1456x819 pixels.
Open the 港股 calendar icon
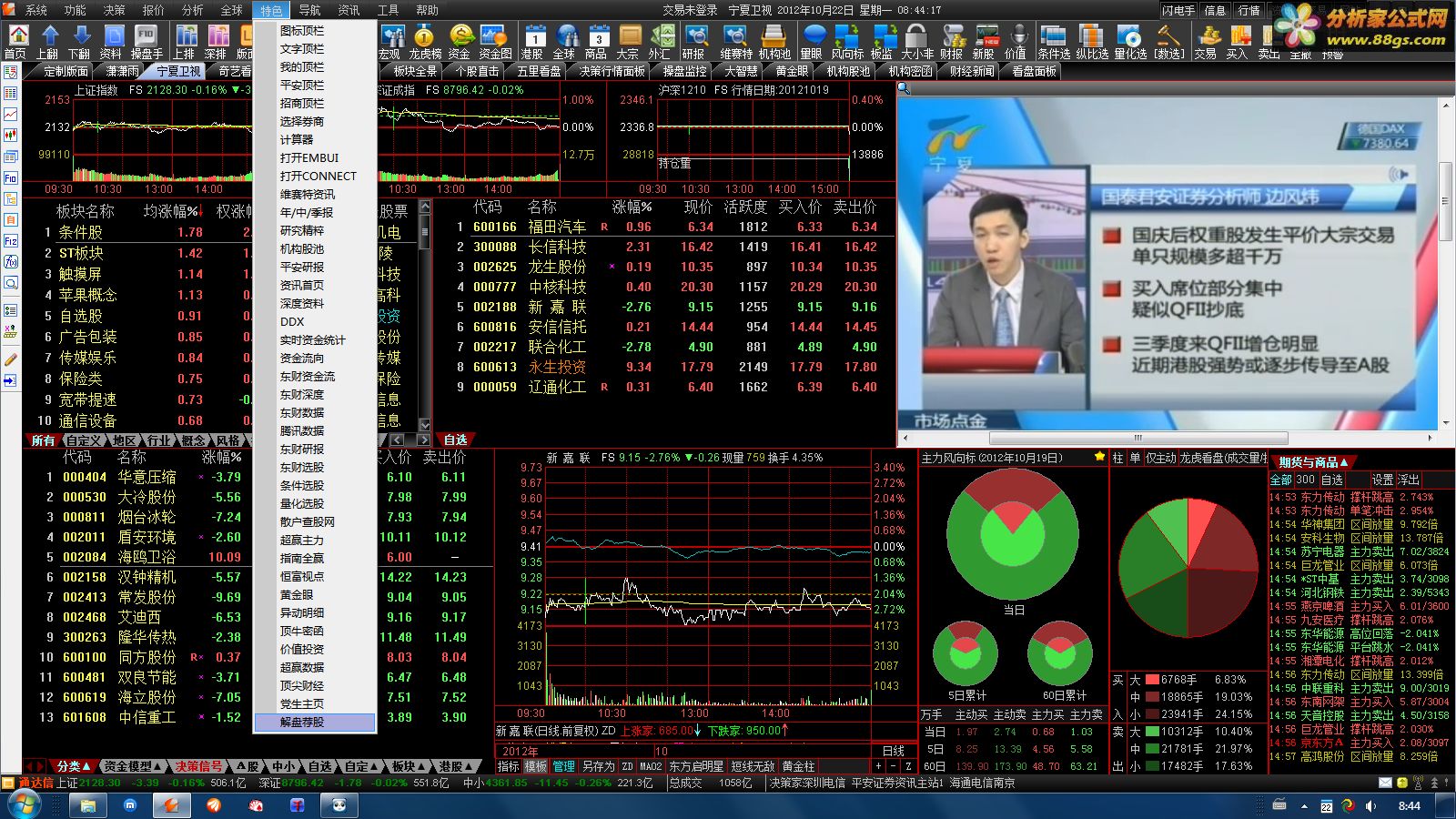533,42
